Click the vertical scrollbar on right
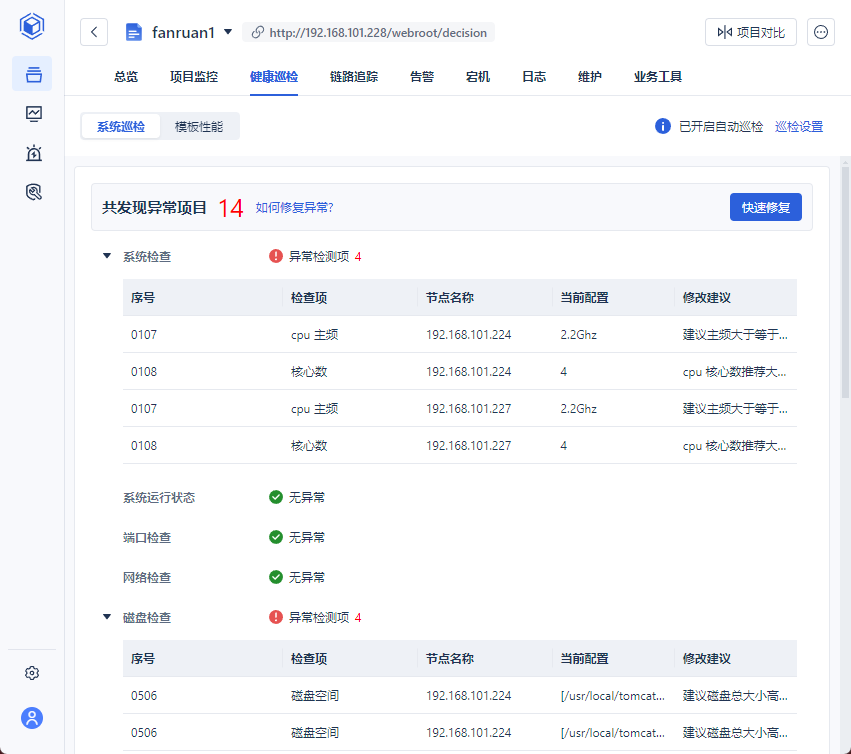 pos(845,280)
